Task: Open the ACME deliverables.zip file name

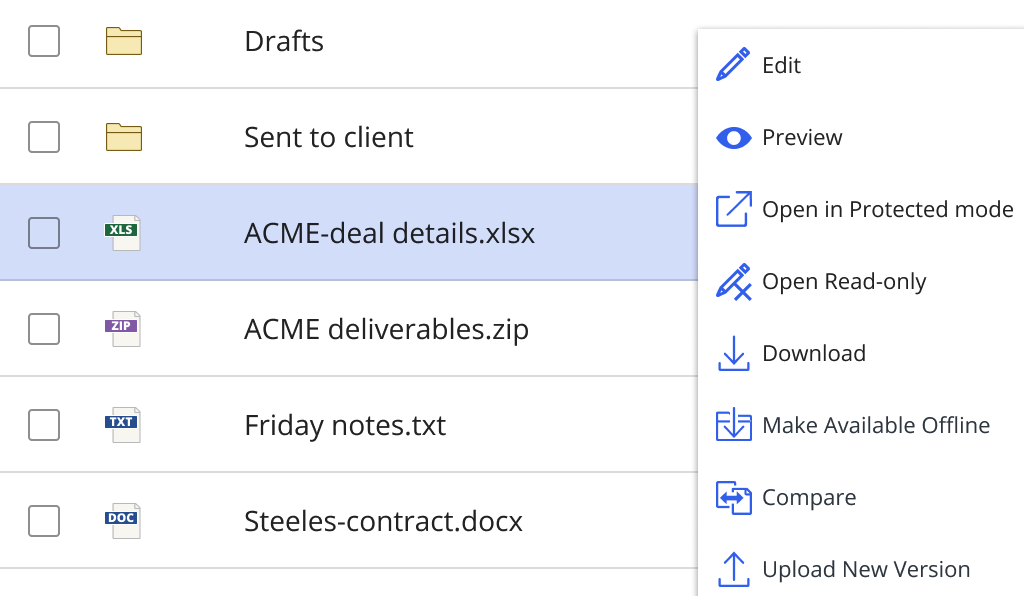Action: point(386,329)
